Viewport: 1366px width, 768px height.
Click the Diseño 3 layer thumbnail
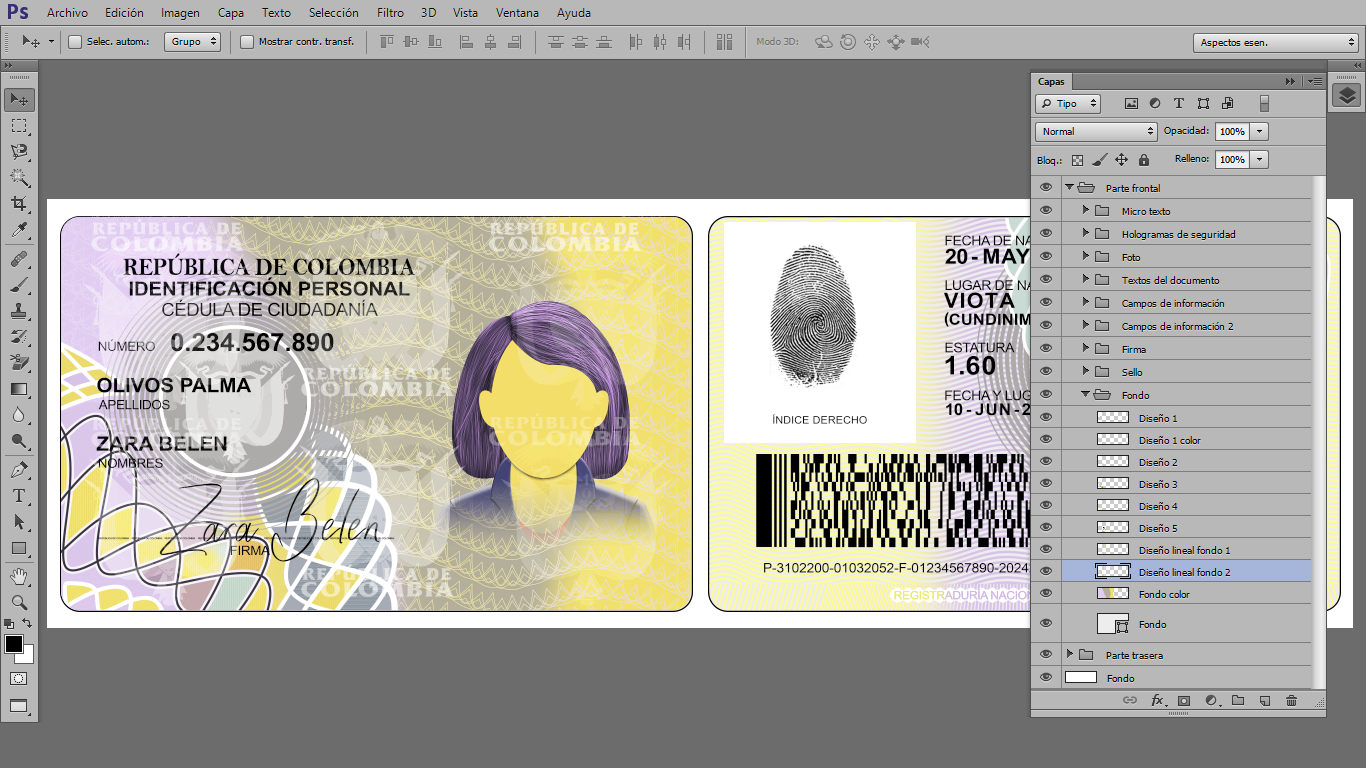(1112, 483)
